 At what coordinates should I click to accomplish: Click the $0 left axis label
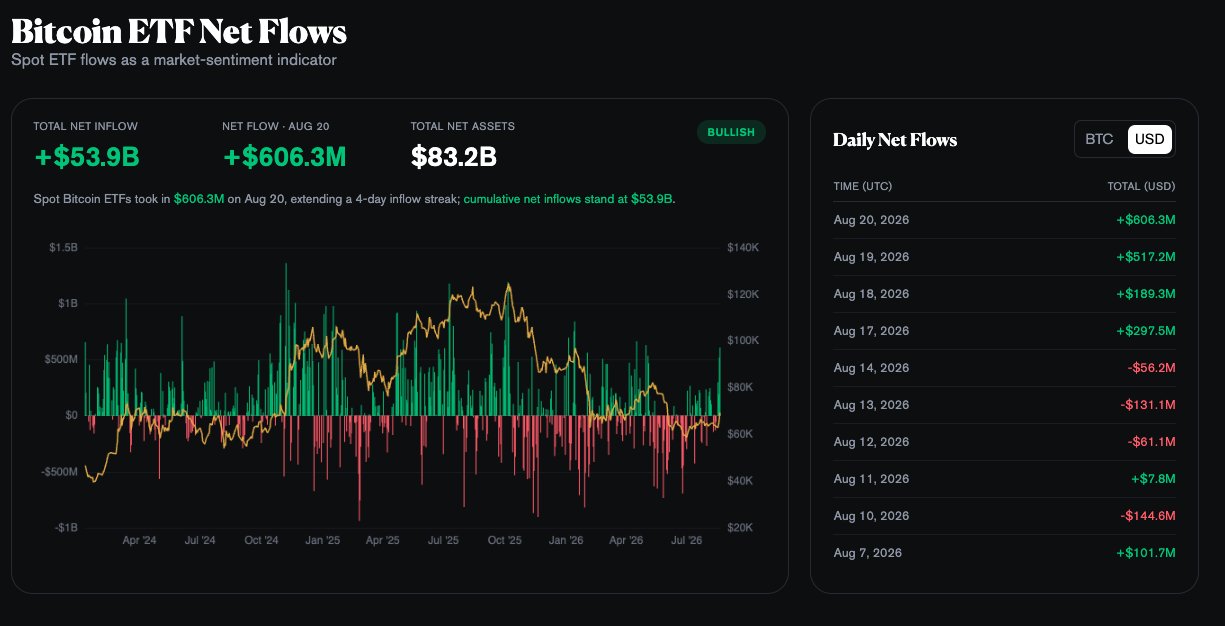click(x=71, y=415)
